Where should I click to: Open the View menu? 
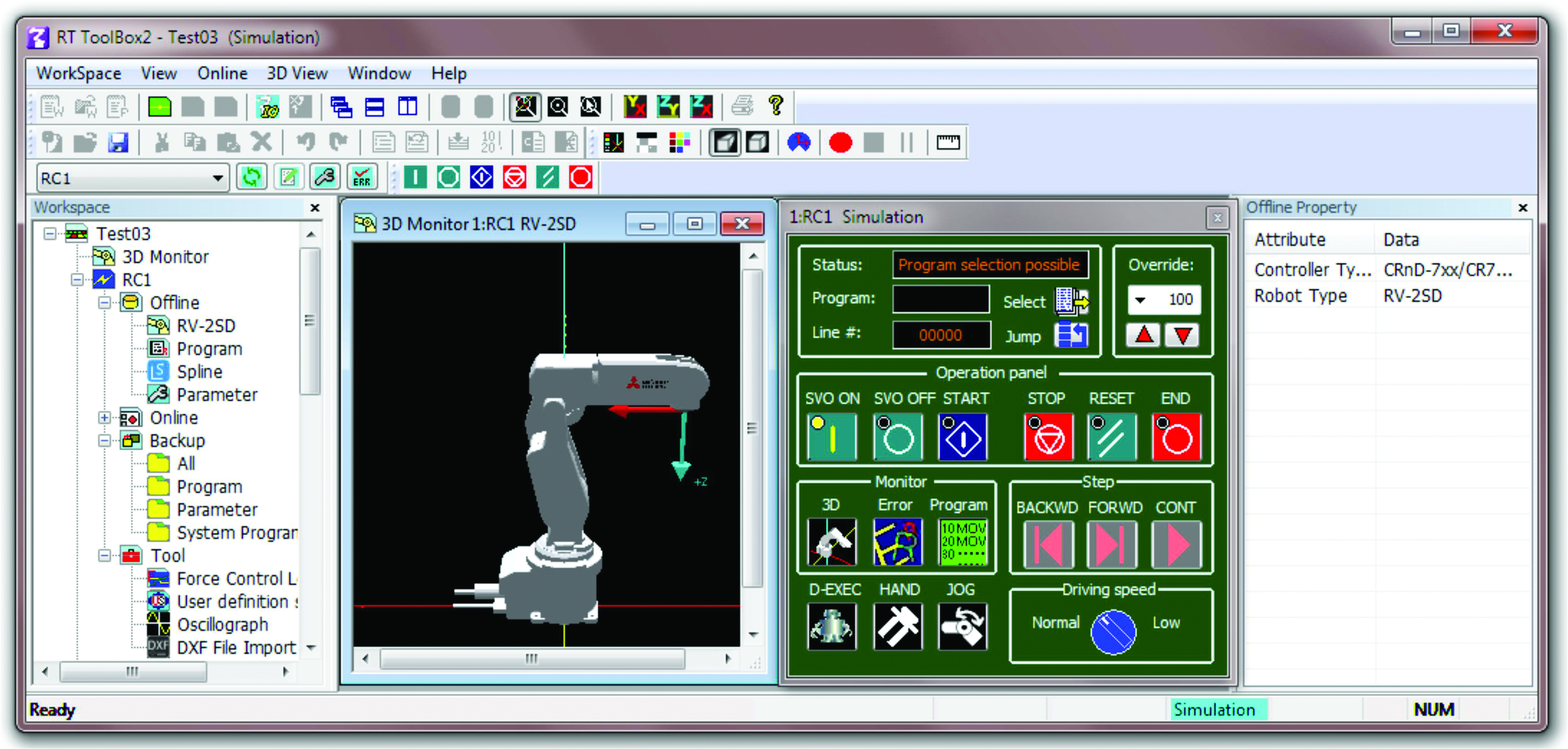coord(159,73)
